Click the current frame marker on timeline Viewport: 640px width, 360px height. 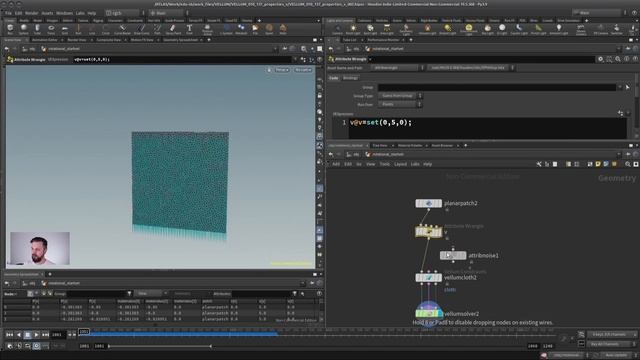(x=84, y=331)
